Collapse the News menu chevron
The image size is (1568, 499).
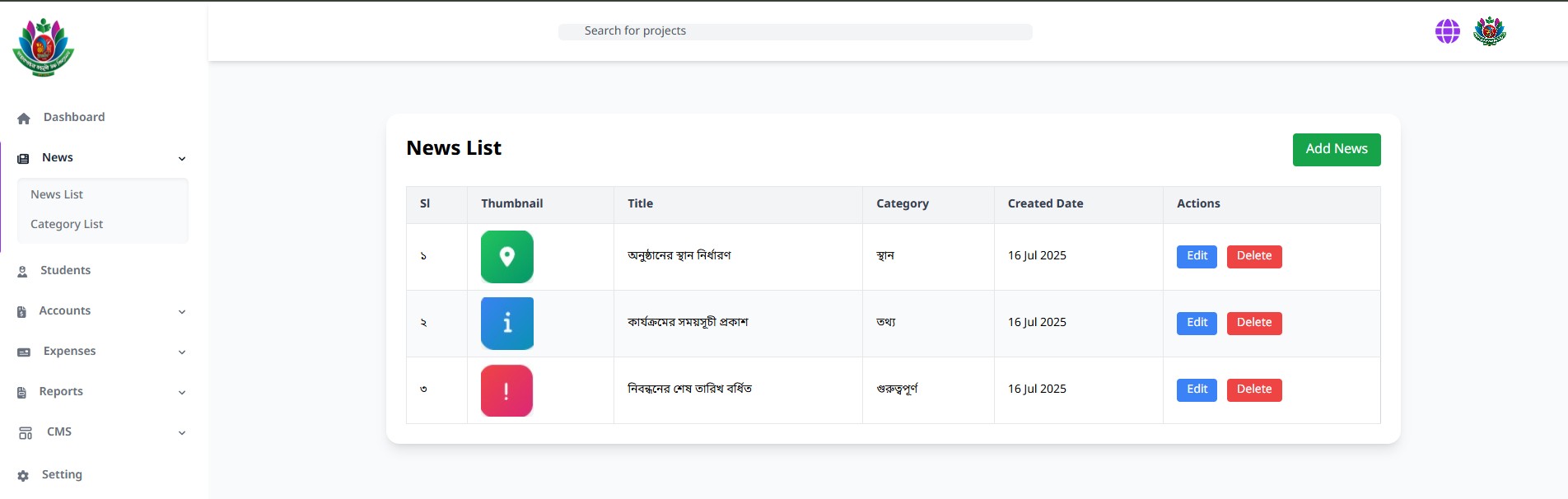[182, 159]
